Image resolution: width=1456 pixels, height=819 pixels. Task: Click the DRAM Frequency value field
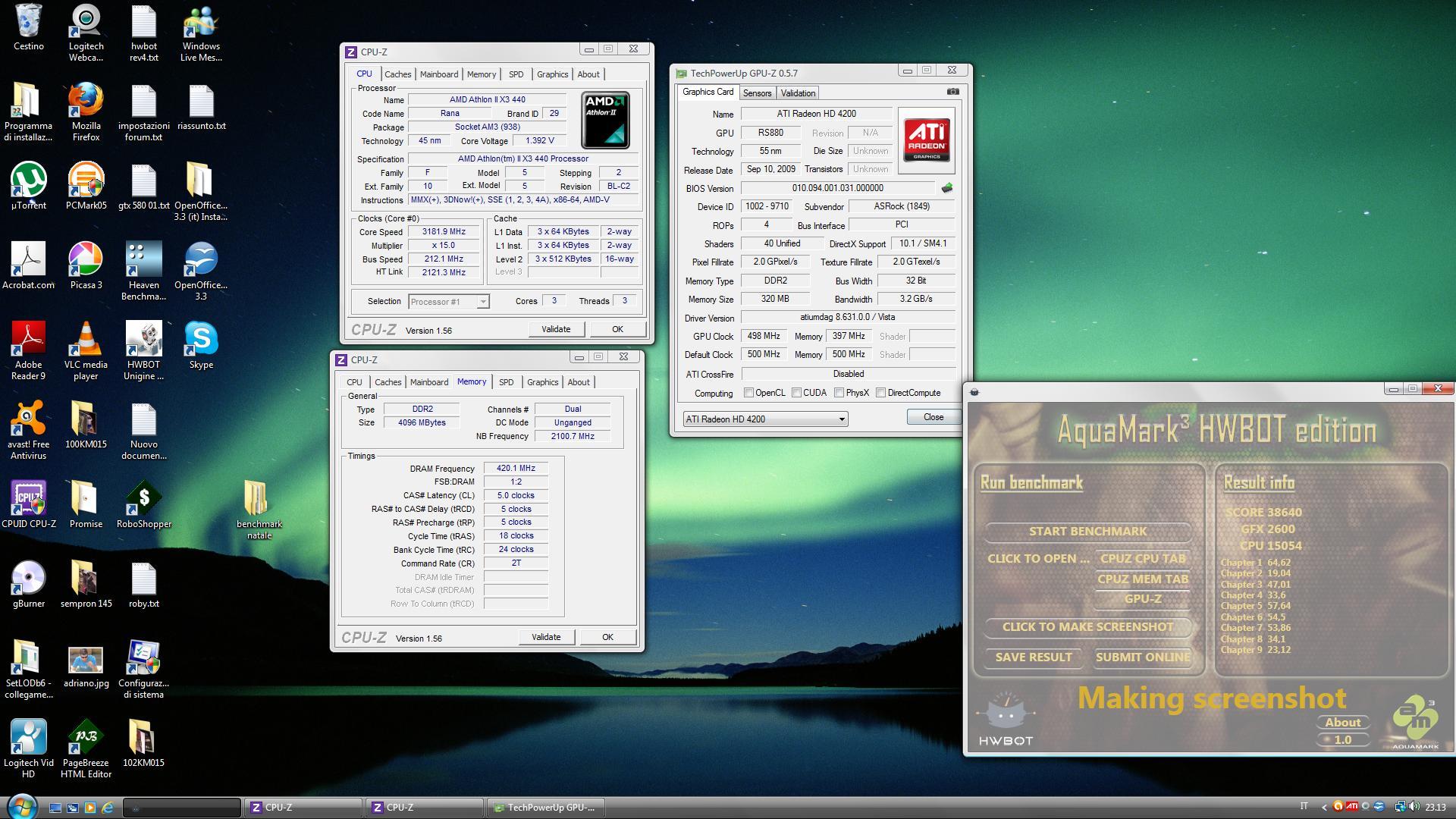516,469
